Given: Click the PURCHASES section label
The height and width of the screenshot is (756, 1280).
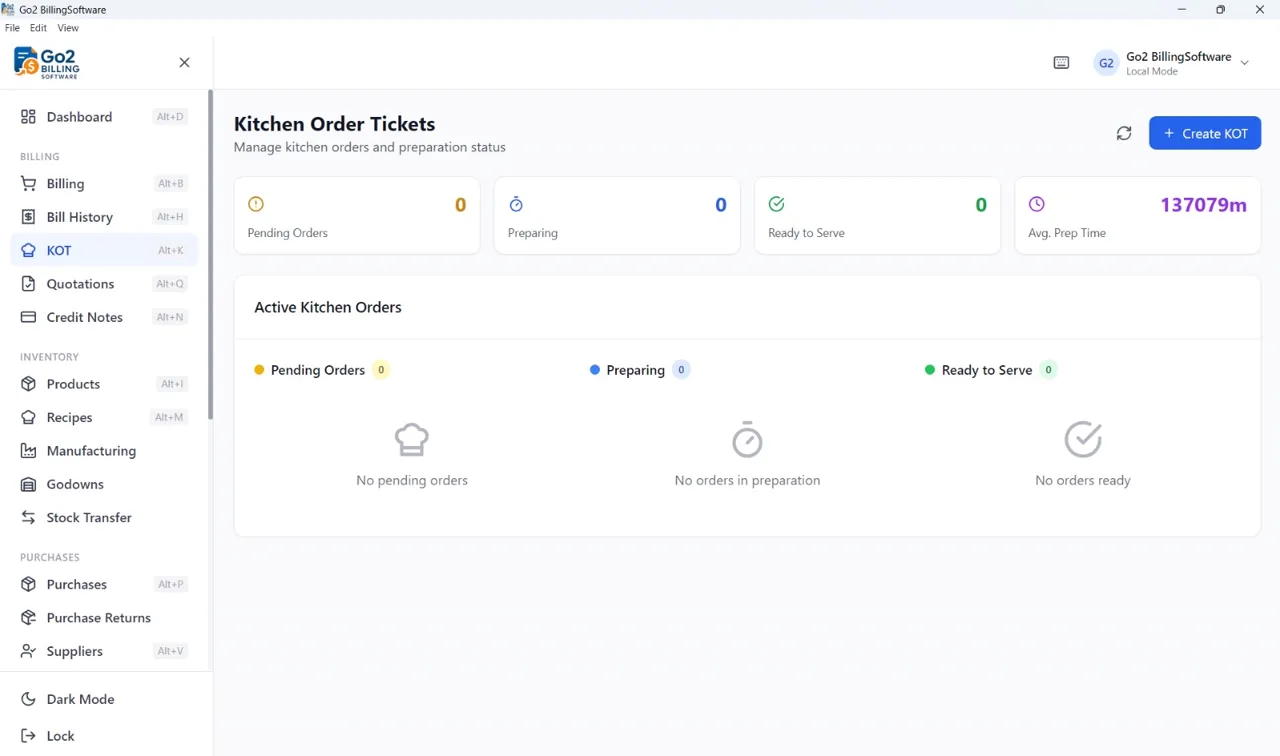Looking at the screenshot, I should coord(50,557).
